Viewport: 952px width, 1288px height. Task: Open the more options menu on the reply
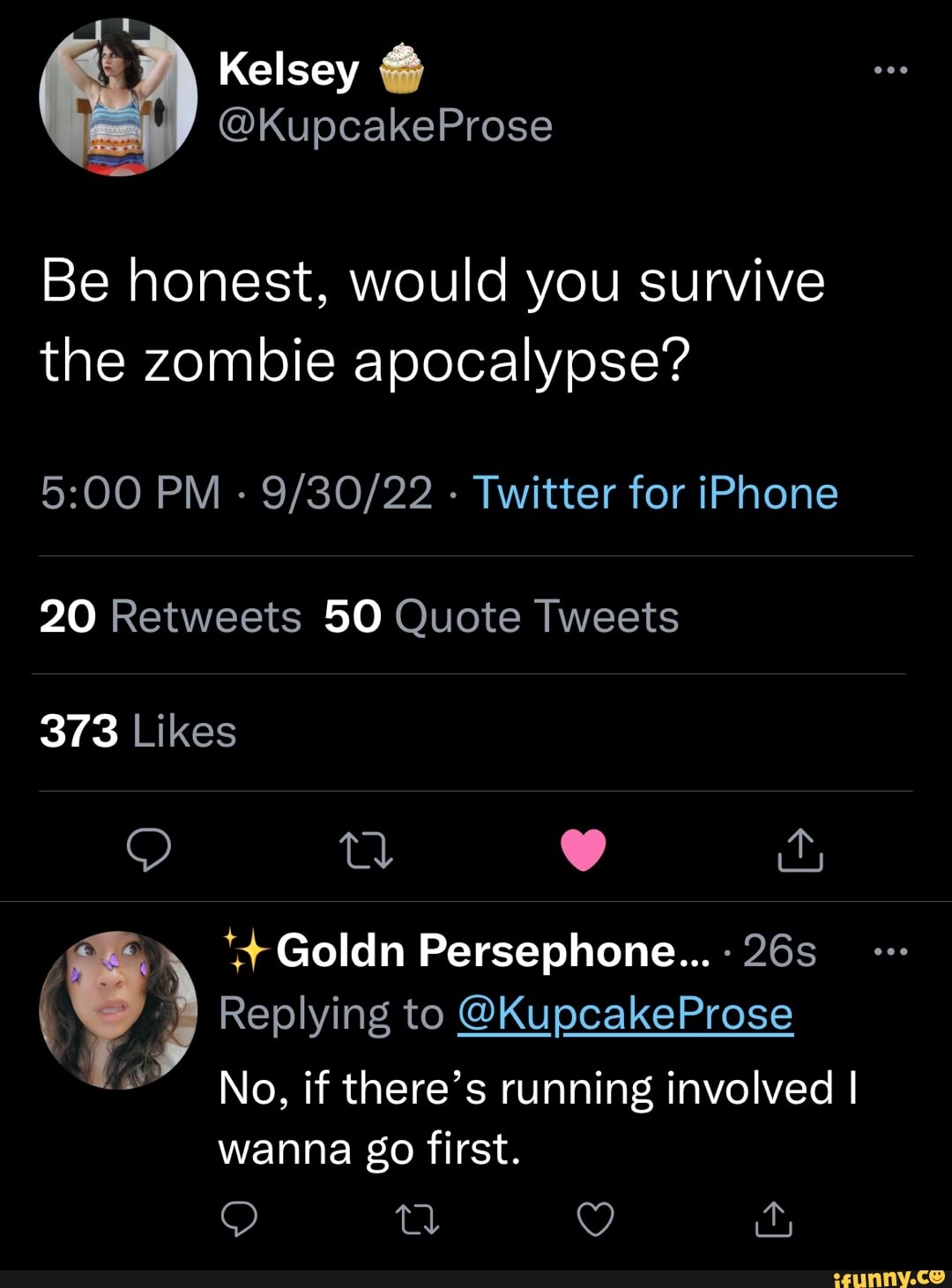tap(893, 950)
